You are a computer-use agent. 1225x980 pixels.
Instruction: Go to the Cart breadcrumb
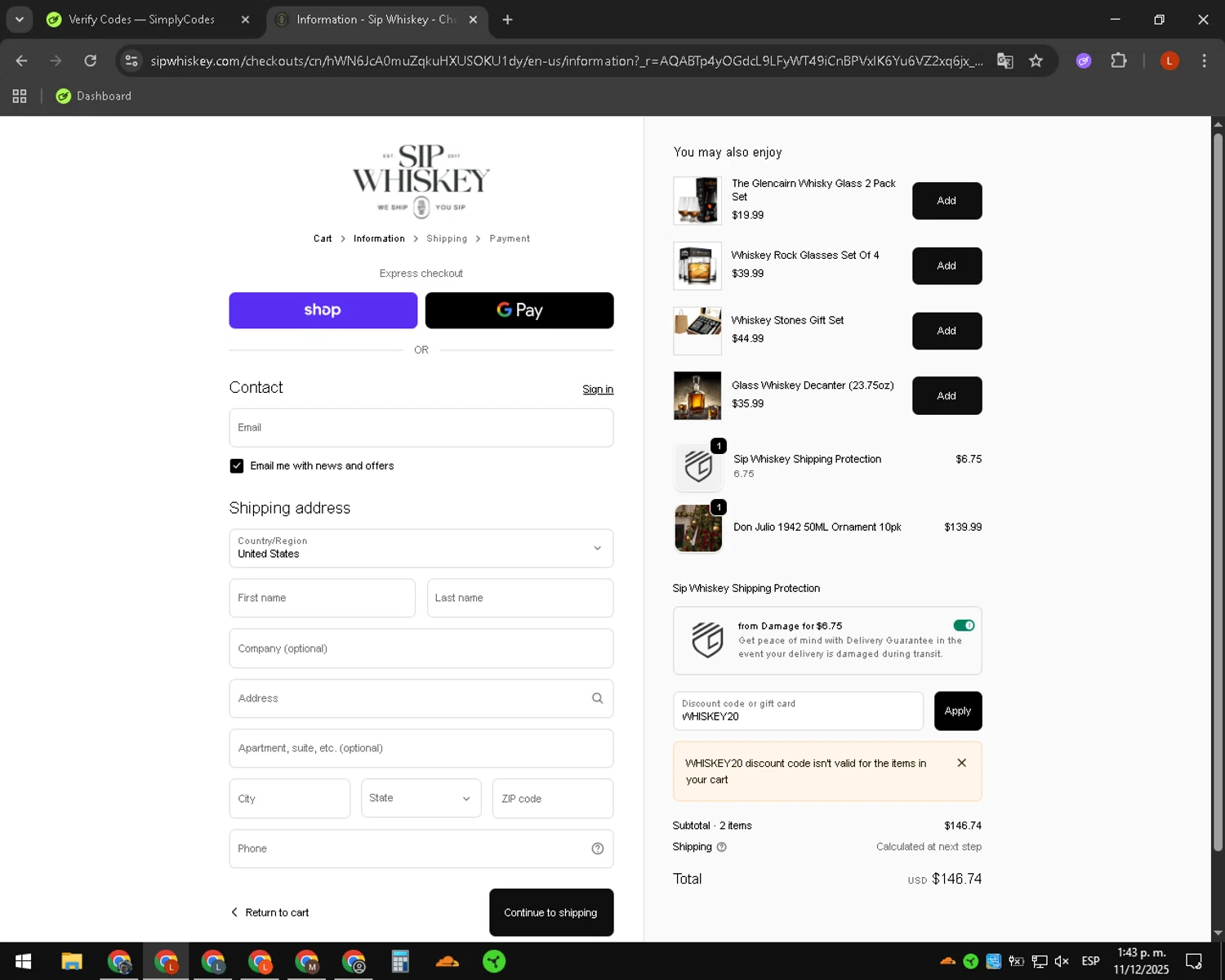pos(323,238)
